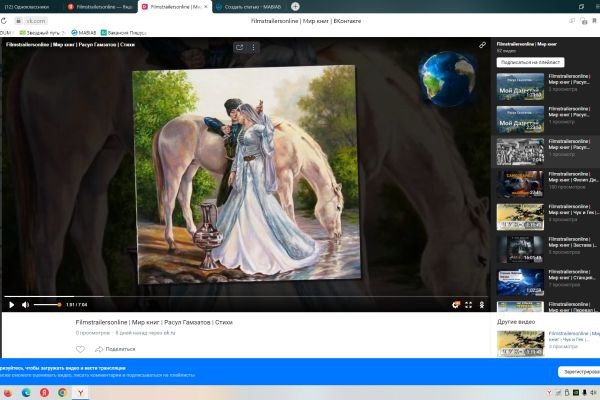
Task: Click the Yandex tray icon in system tray
Action: coord(549,393)
